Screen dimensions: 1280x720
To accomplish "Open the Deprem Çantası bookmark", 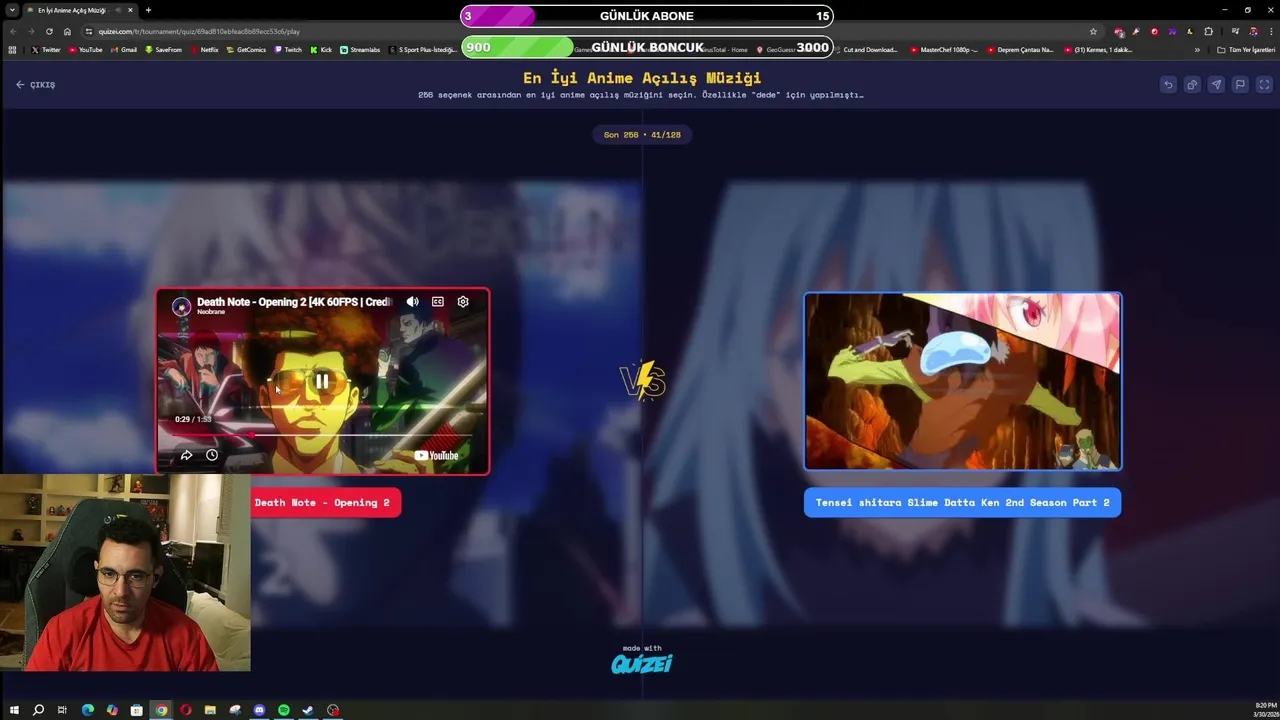I will tap(1020, 49).
